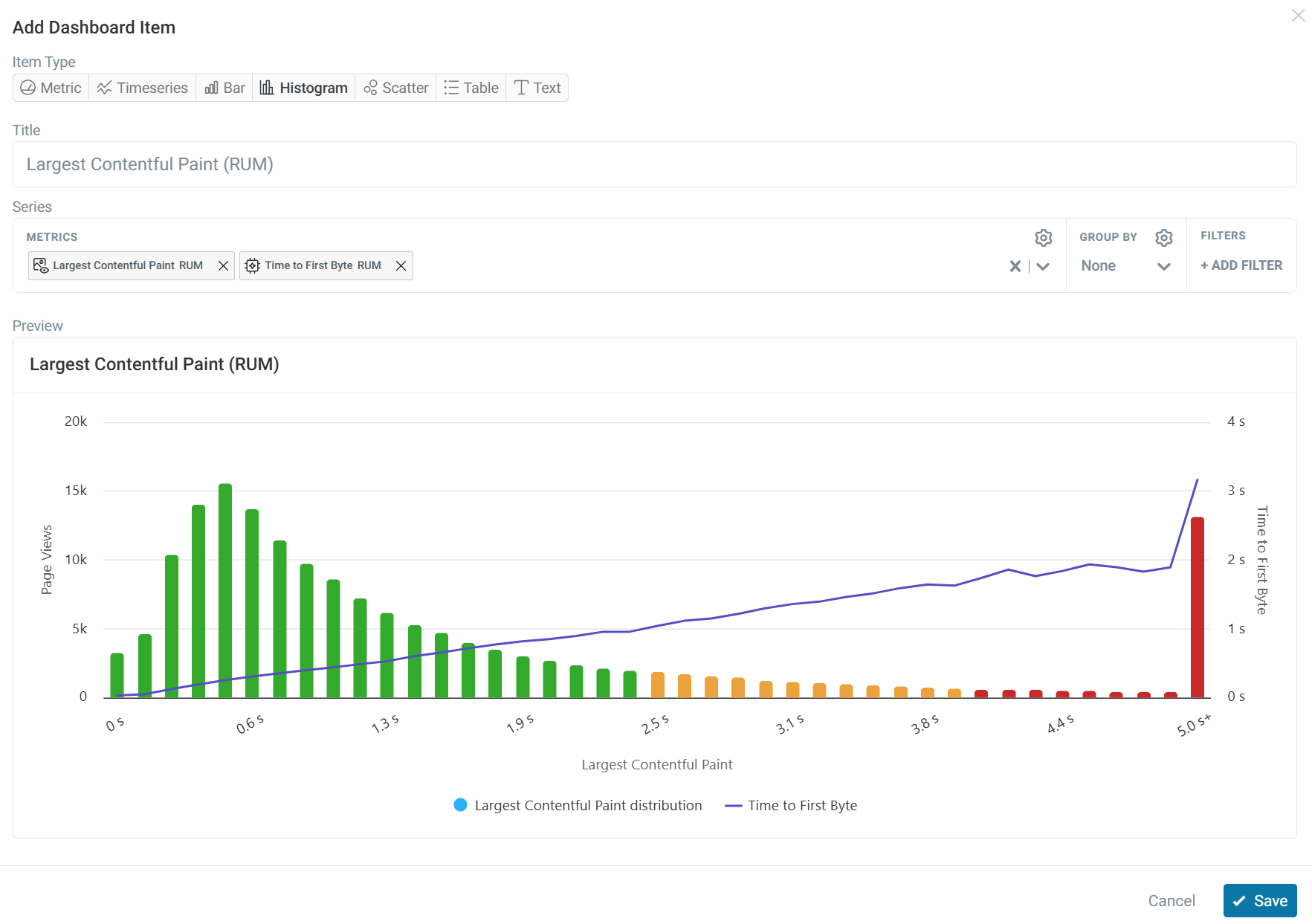Select the Scatter item type

point(395,88)
